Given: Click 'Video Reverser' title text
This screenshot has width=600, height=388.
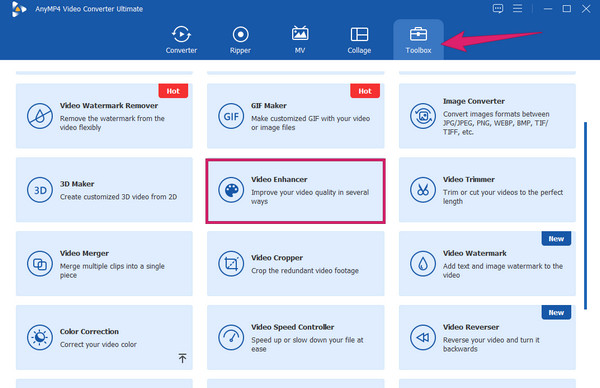Looking at the screenshot, I should (471, 327).
